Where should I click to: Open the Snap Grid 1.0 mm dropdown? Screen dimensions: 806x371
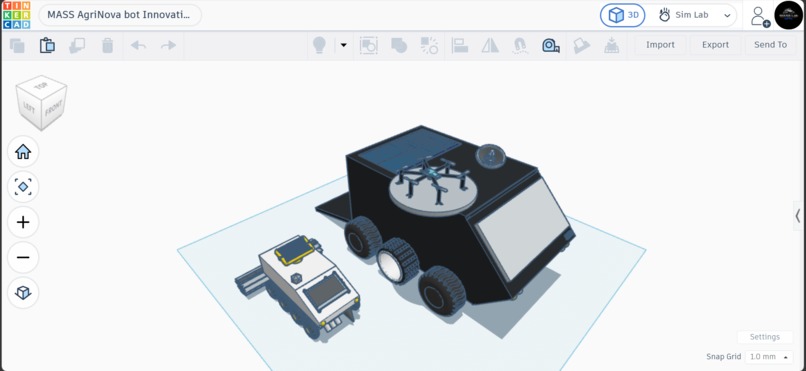tap(768, 357)
